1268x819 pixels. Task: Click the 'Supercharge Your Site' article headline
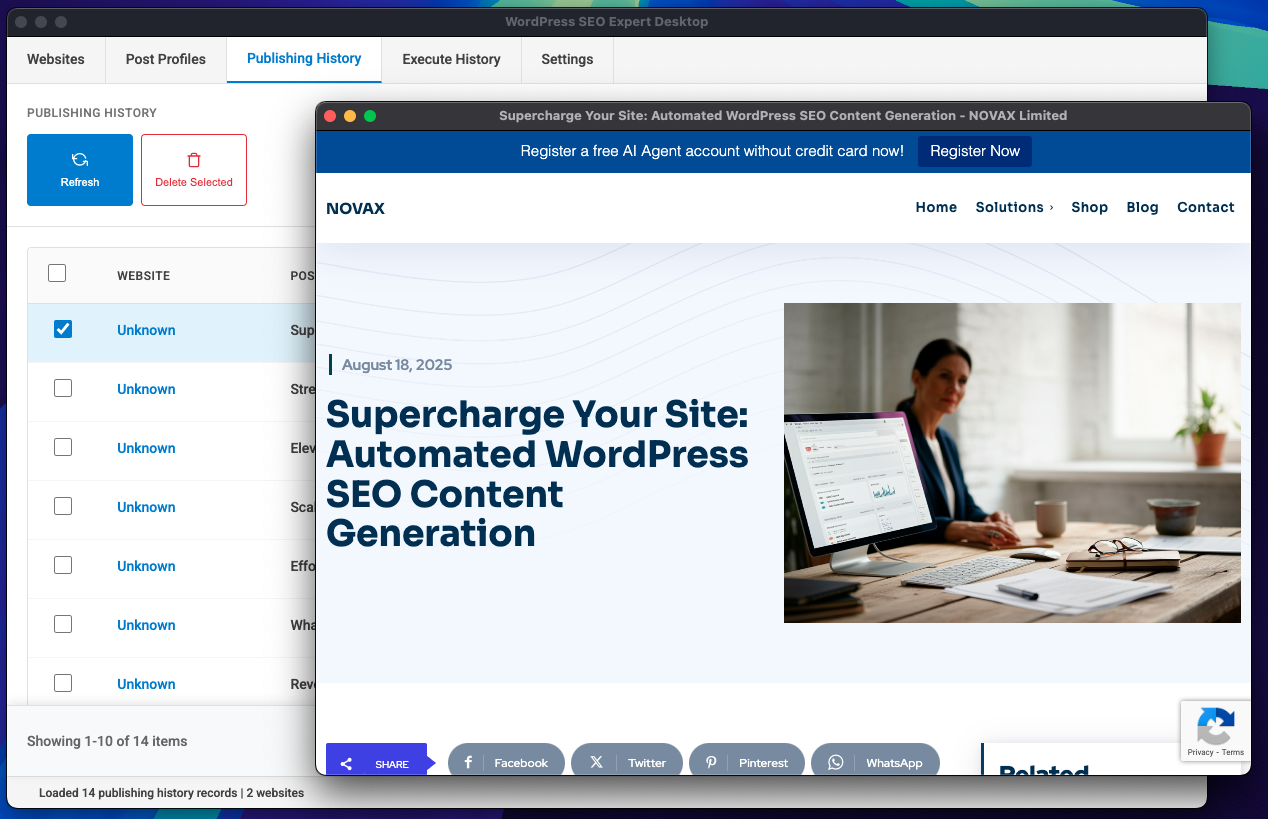[x=537, y=473]
